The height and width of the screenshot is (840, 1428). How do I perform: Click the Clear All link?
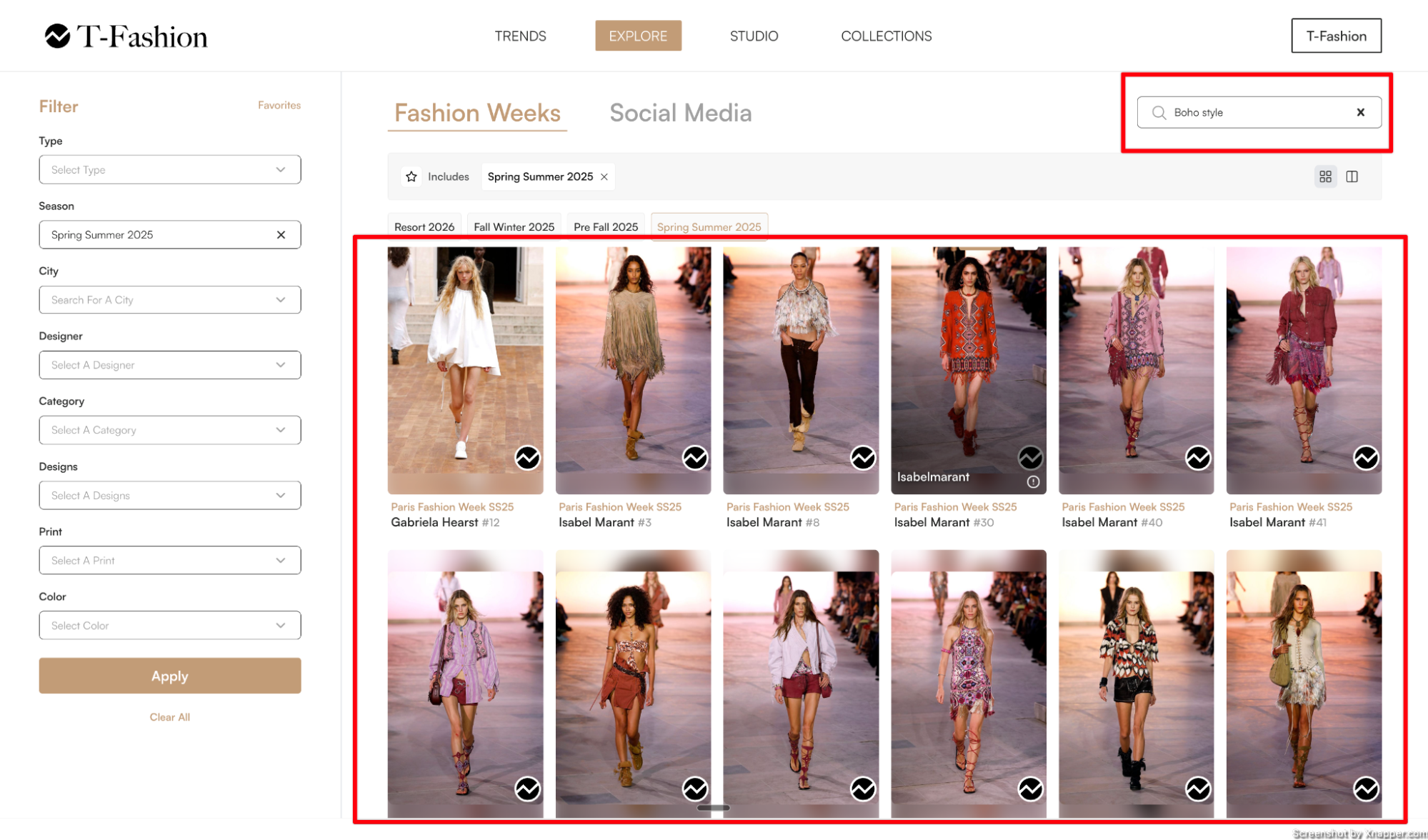coord(169,717)
